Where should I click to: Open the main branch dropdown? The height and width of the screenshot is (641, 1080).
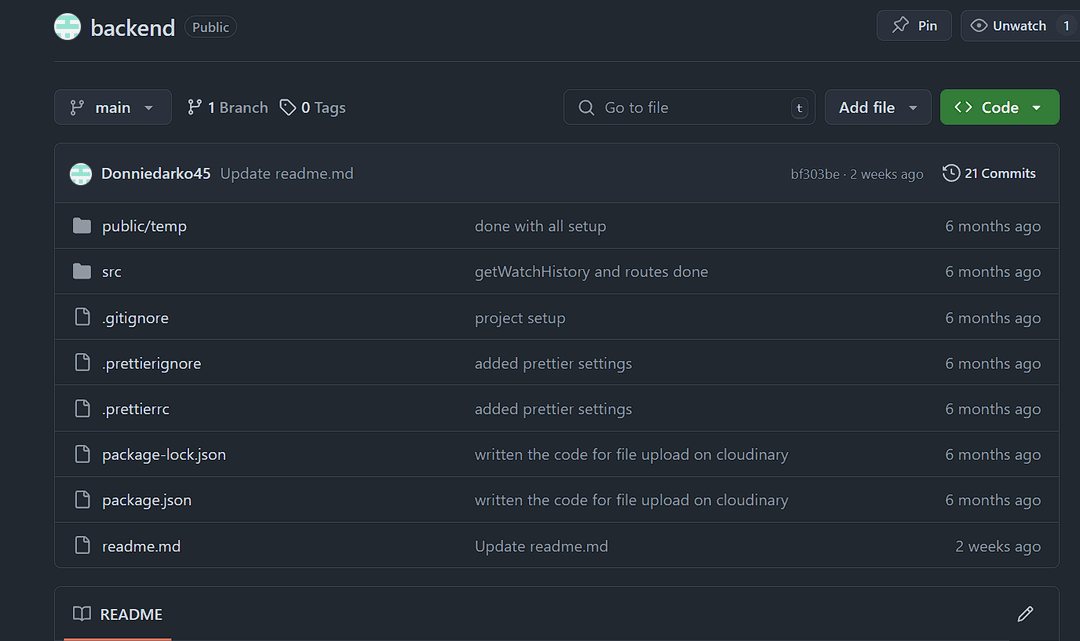113,107
